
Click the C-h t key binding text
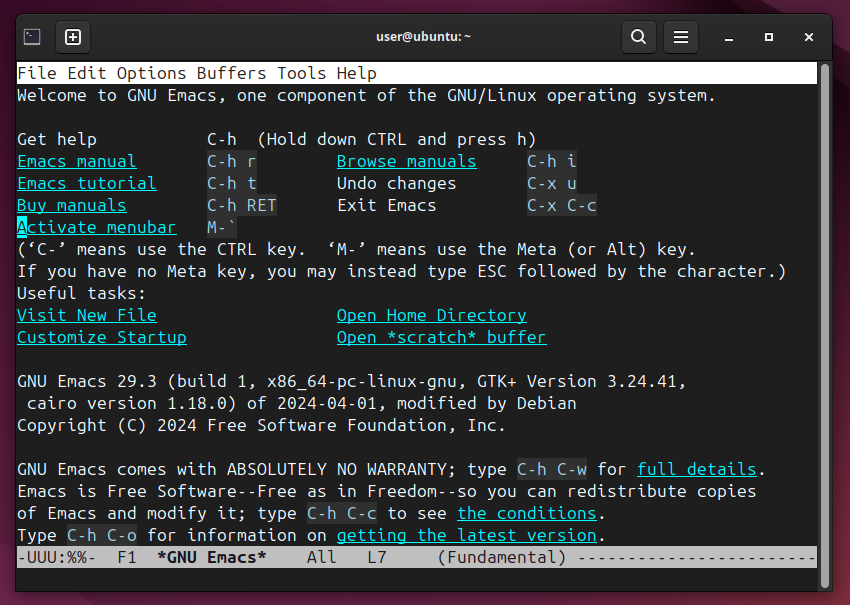pyautogui.click(x=231, y=183)
